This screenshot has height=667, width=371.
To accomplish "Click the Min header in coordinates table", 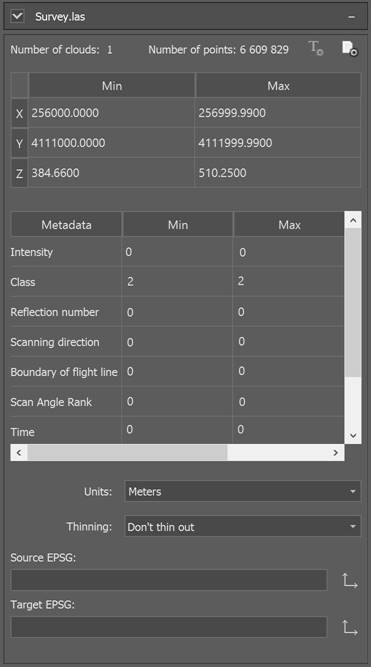I will [x=112, y=86].
